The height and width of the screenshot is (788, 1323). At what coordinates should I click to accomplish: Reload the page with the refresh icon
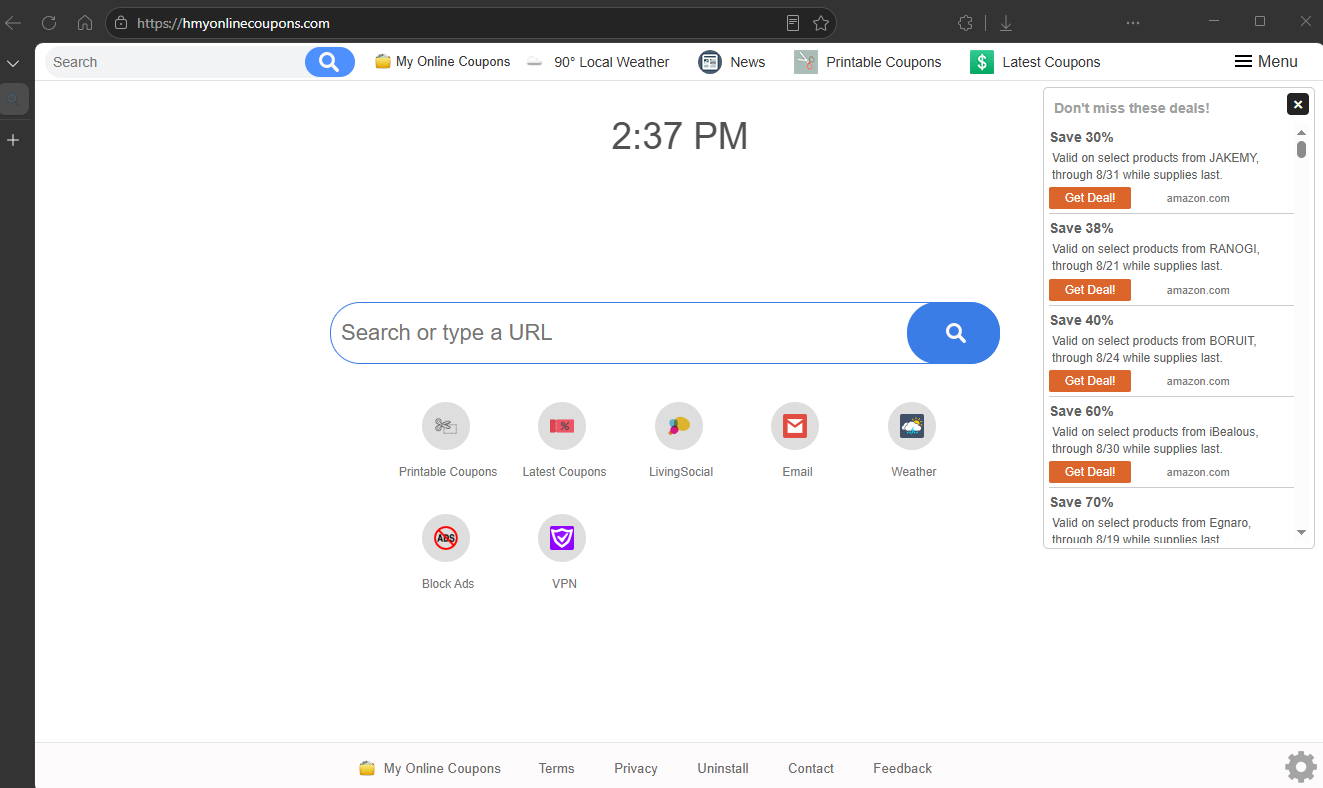(49, 22)
